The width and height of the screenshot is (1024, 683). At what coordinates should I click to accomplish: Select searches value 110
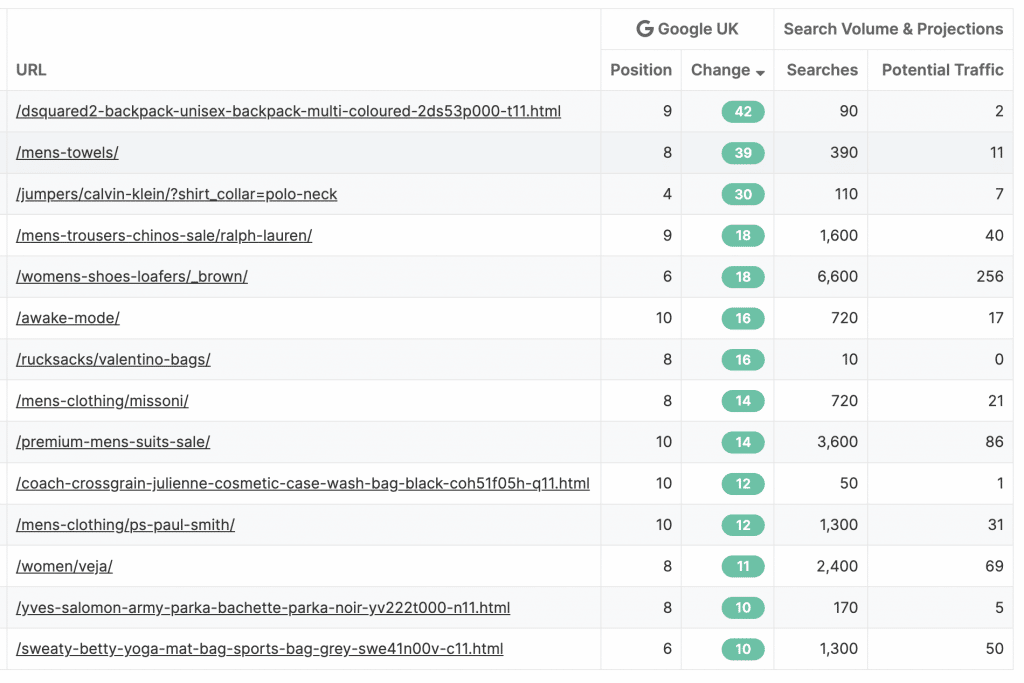point(846,194)
